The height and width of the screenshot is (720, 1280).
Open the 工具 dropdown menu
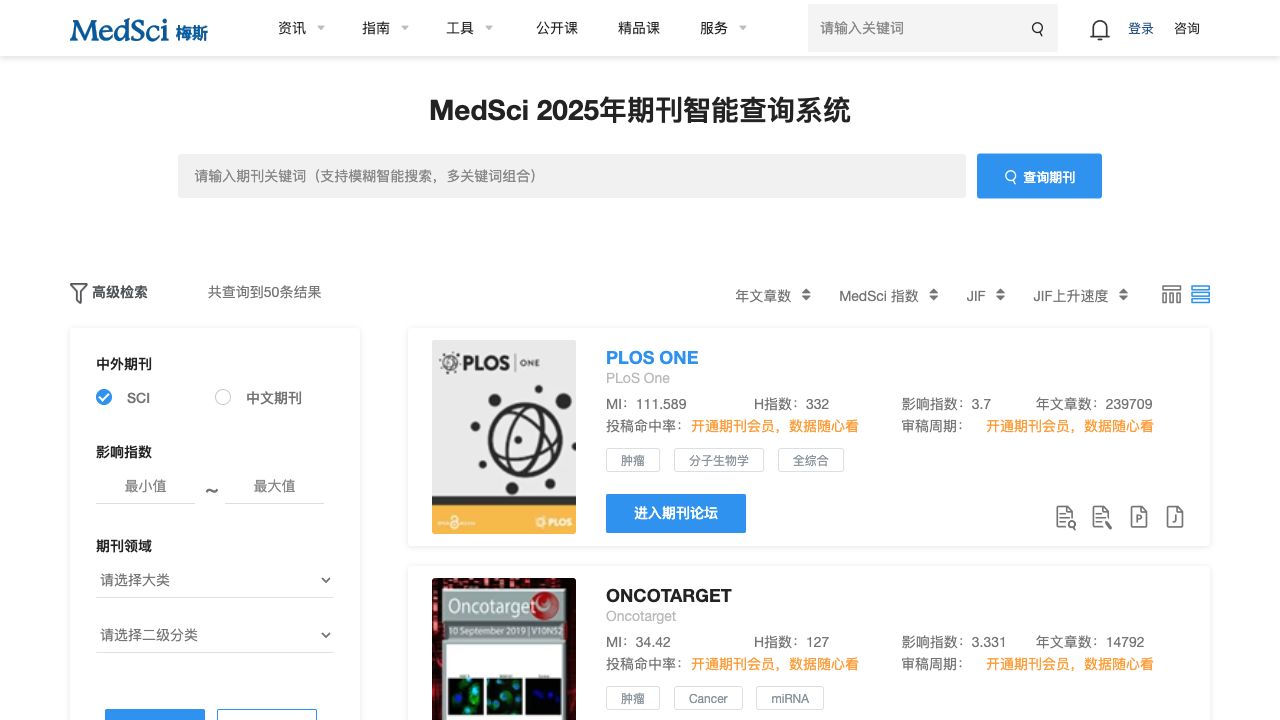469,28
